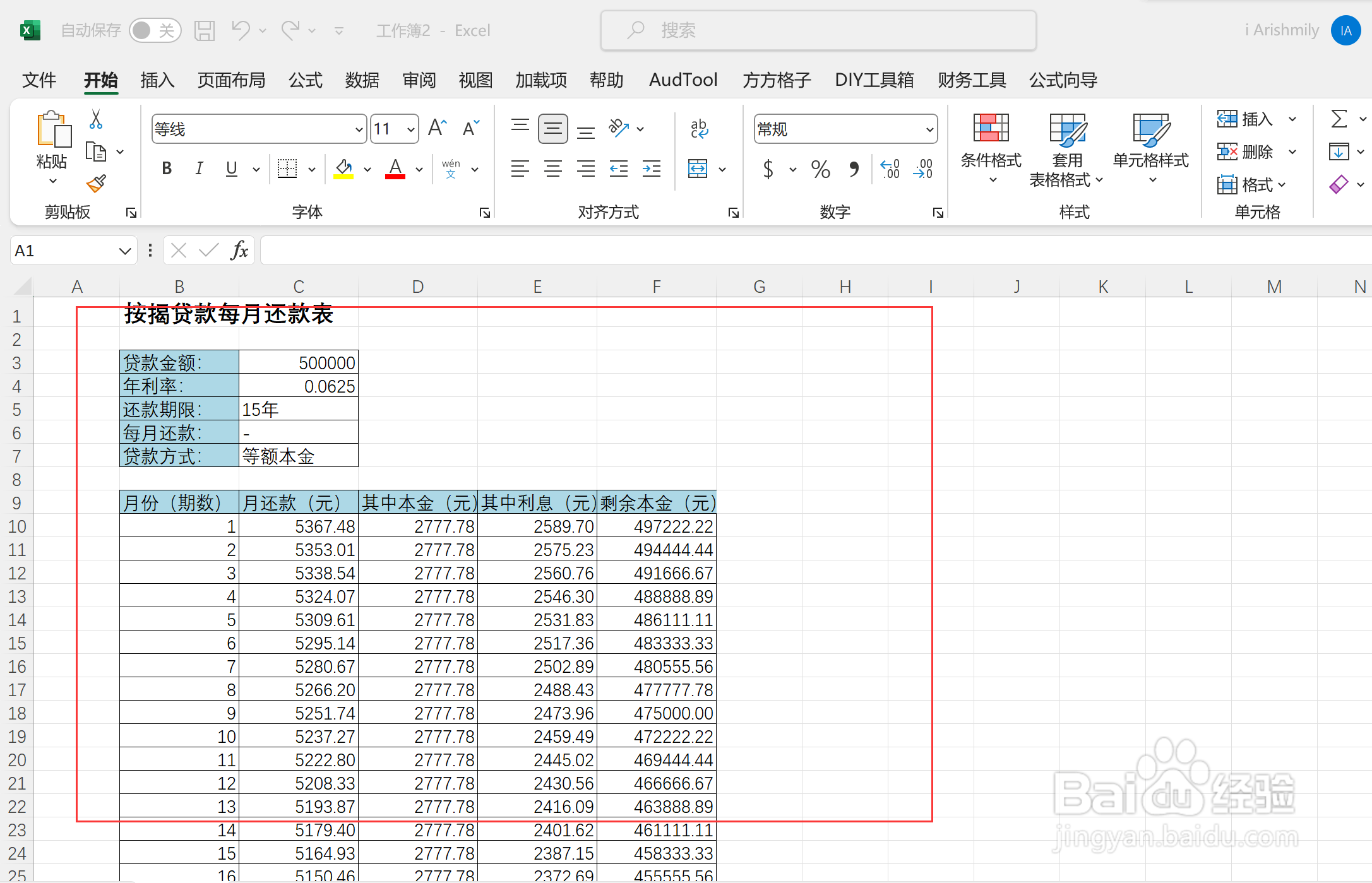Click the Wrap Text icon

700,128
